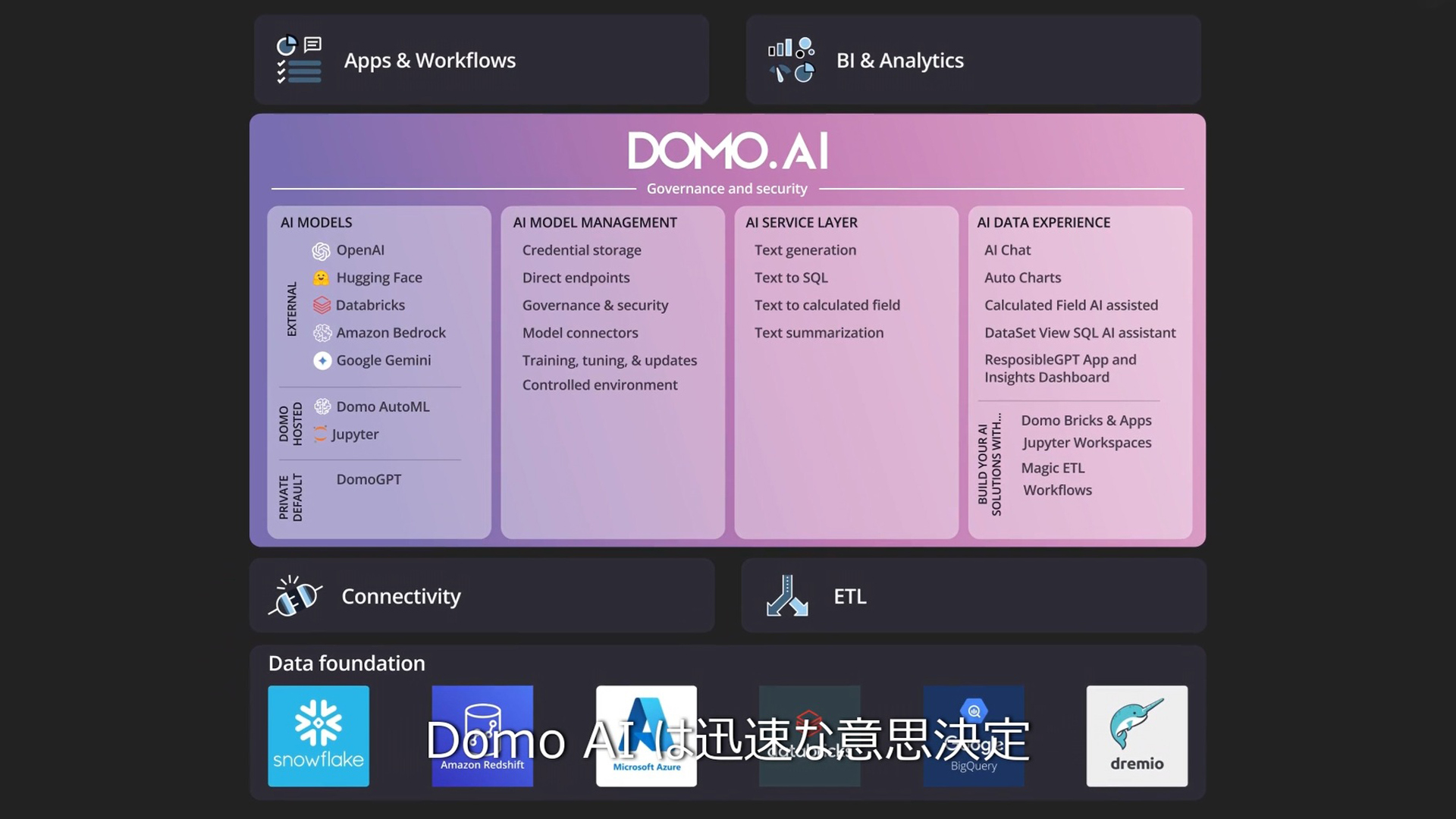Click the BUILD YOUR AI SOLUTIONS WITH label
This screenshot has width=1456, height=819.
click(990, 465)
